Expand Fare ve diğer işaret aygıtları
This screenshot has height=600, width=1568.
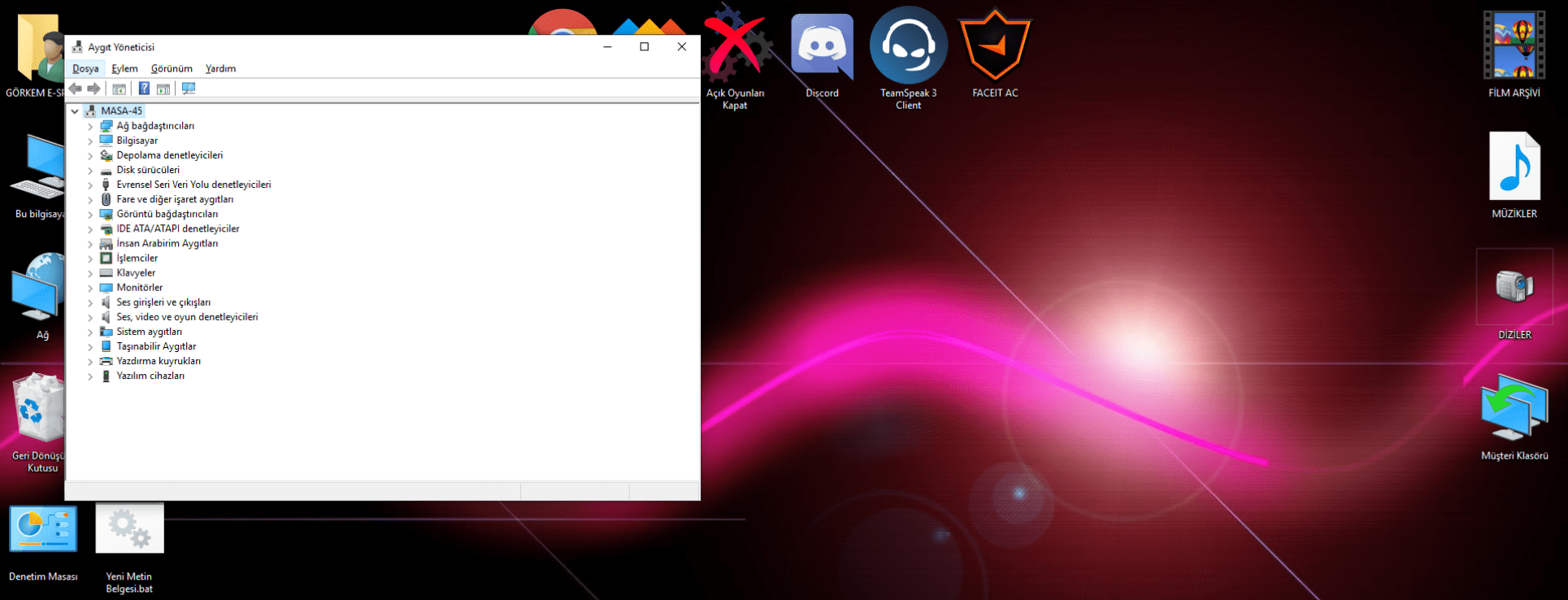[x=90, y=200]
